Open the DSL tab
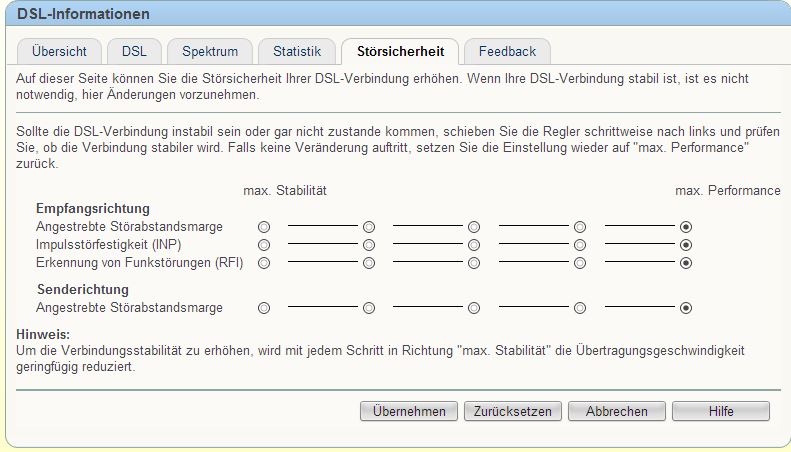 click(x=134, y=51)
